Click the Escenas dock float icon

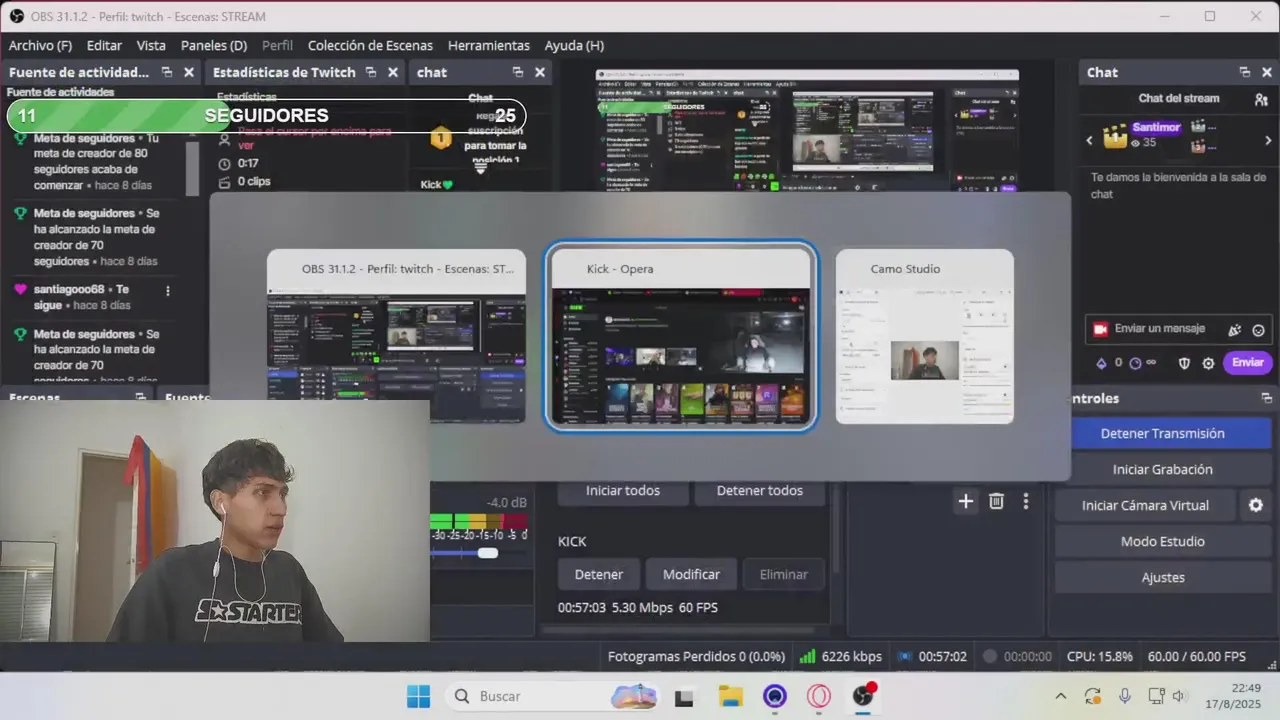coord(141,397)
